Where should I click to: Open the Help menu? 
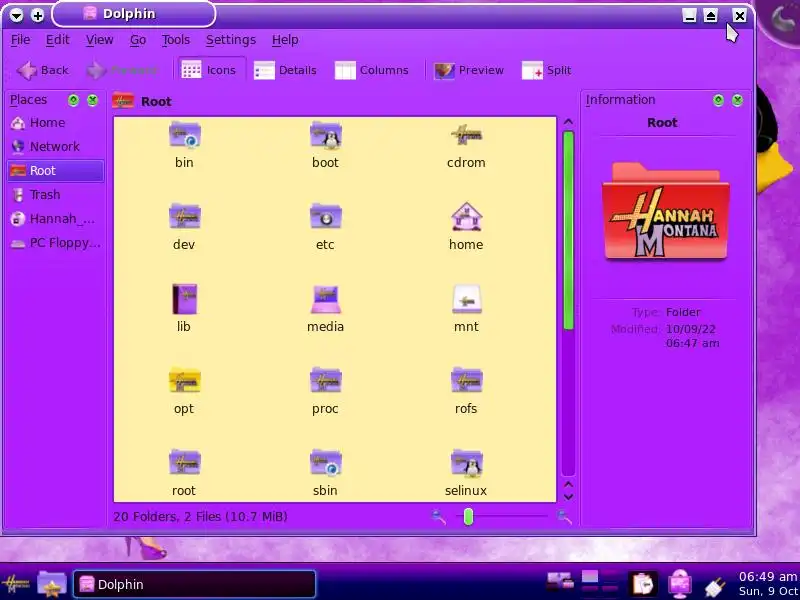285,40
